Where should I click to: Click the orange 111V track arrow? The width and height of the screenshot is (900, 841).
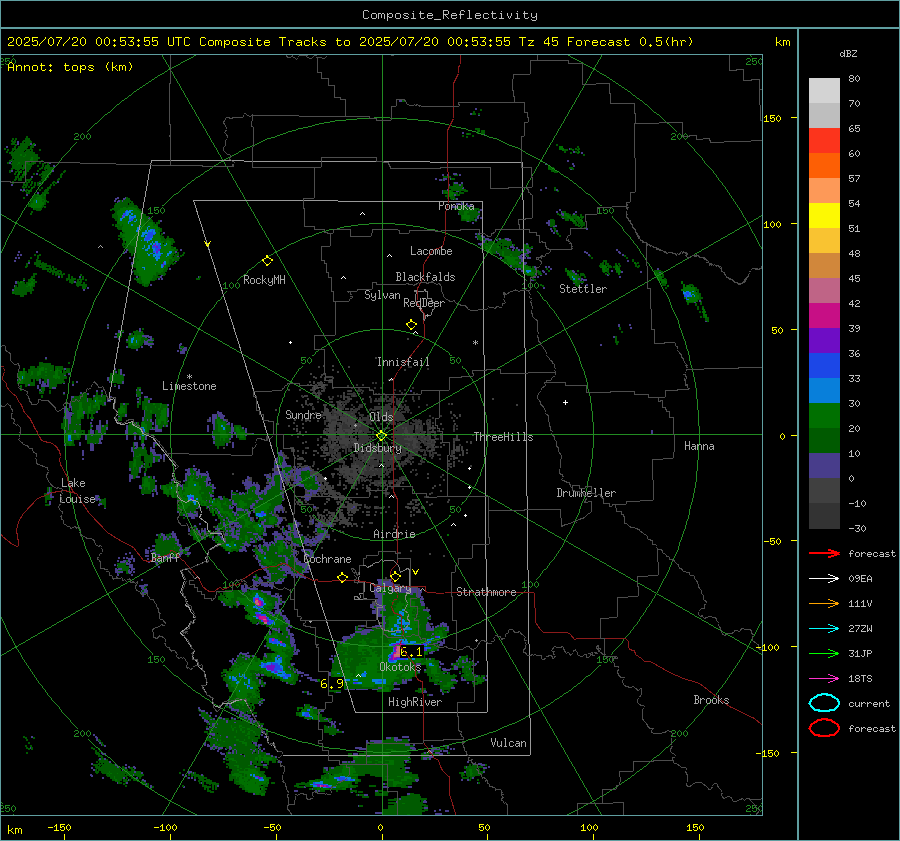pos(824,603)
